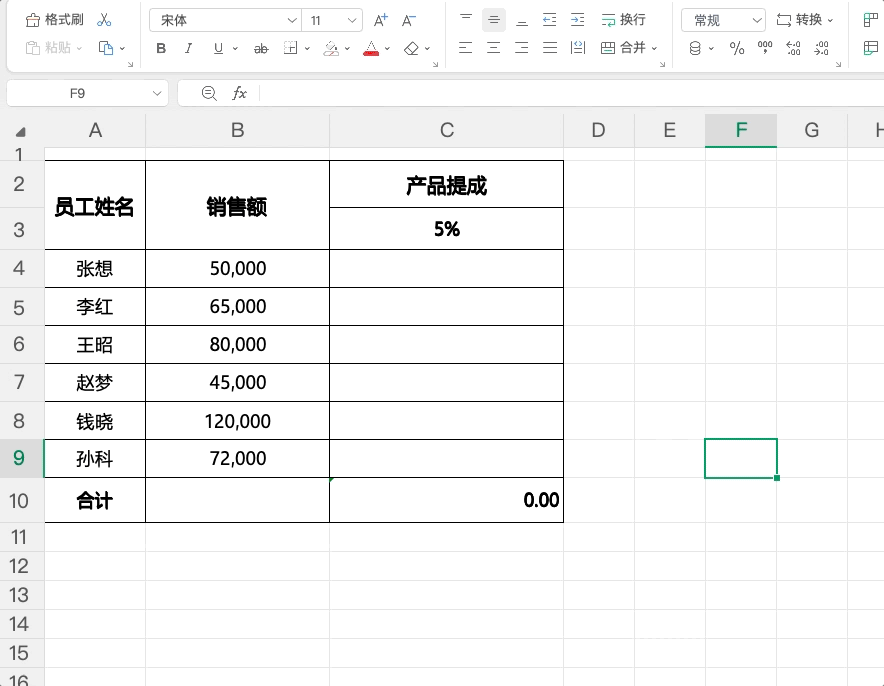
Task: Click the 合并 merge cells button
Action: (623, 48)
